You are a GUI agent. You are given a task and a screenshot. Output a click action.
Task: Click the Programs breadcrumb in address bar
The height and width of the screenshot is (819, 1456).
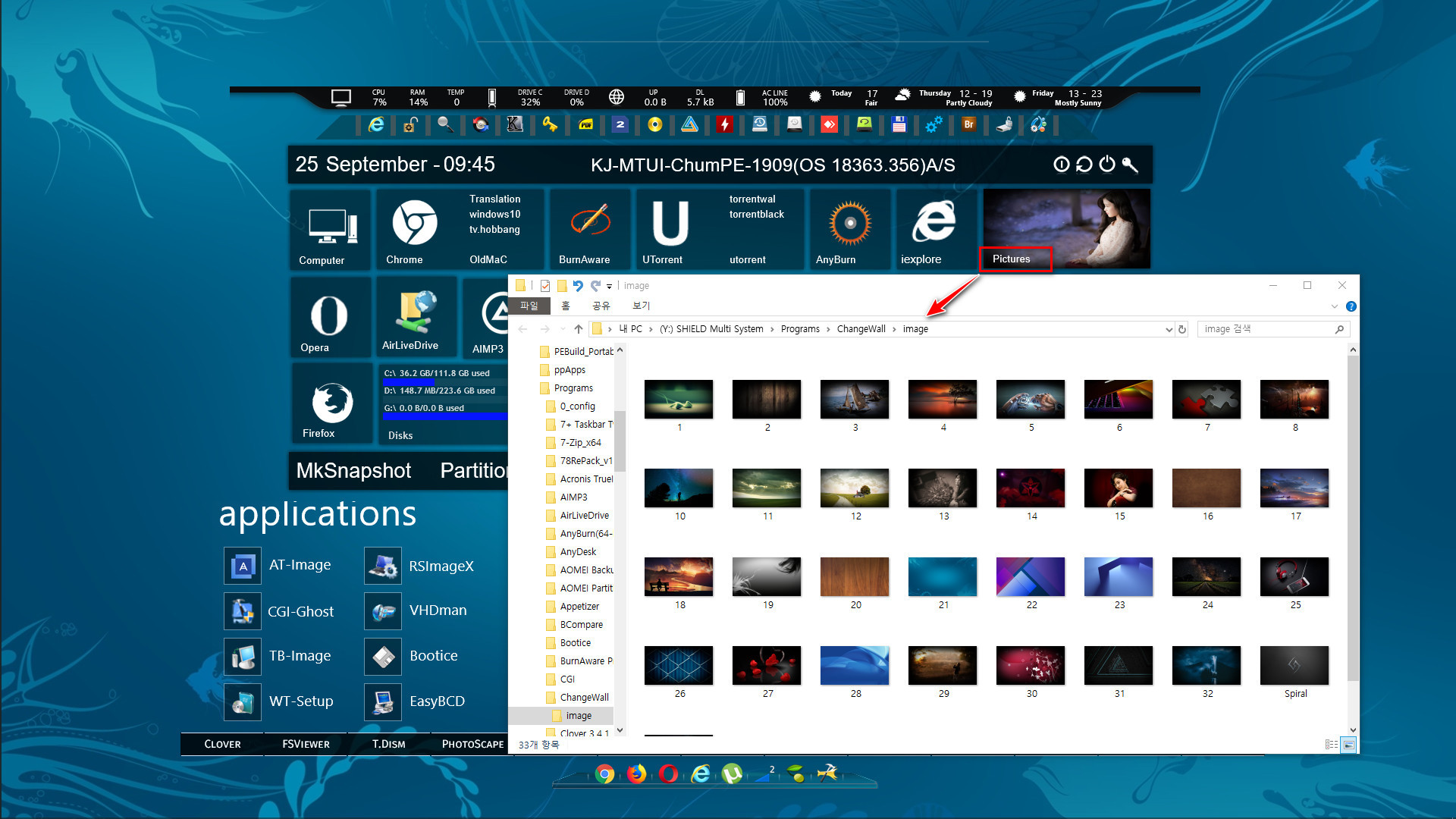point(800,329)
